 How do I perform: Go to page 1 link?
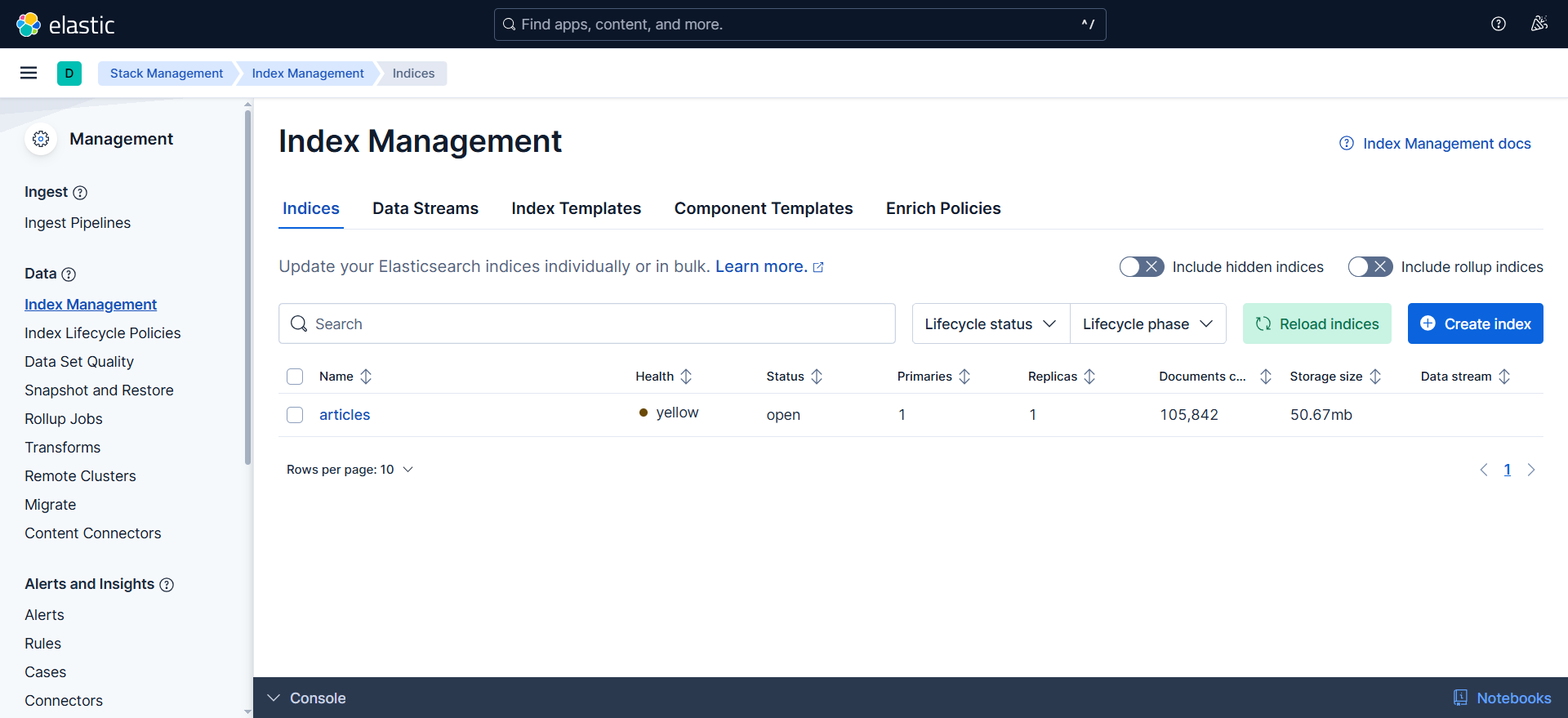(x=1508, y=470)
